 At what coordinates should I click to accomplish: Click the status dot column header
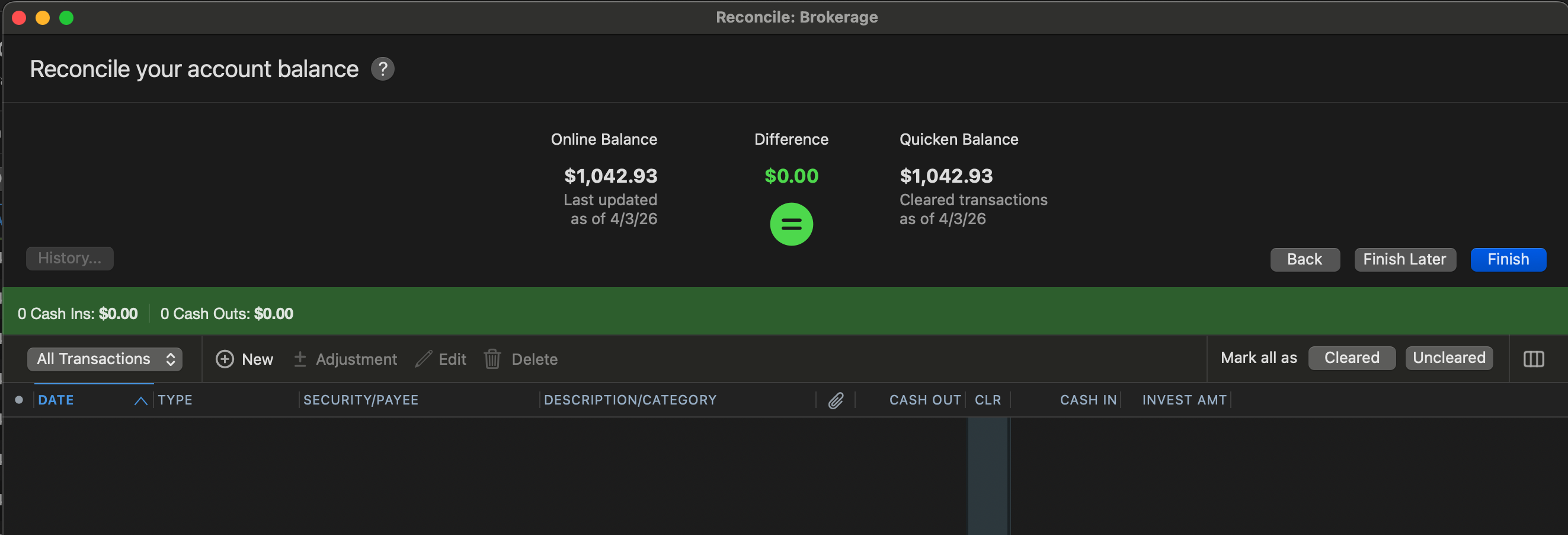(19, 400)
